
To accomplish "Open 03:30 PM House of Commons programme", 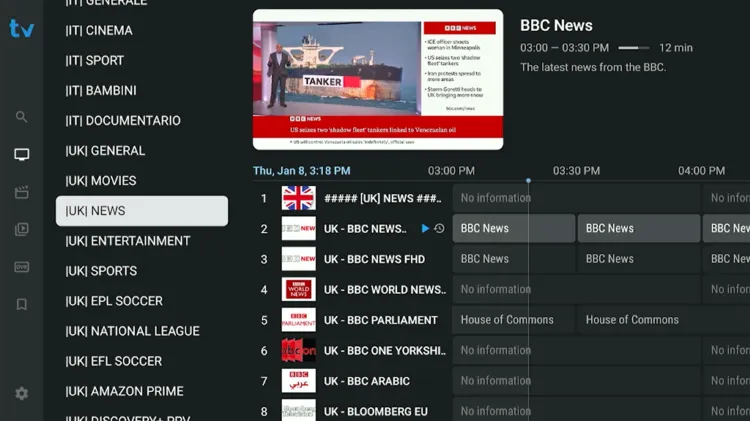I will click(x=664, y=320).
